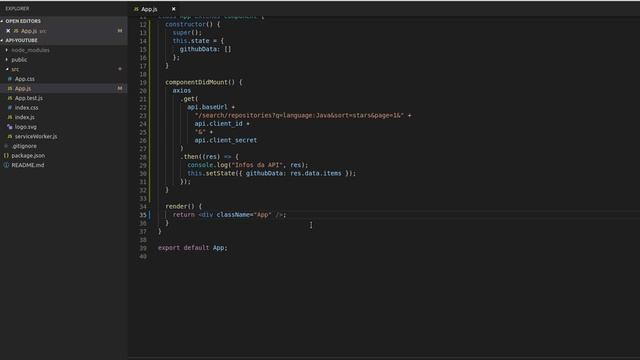Click the constructor() line
This screenshot has height=360, width=640.
[193, 24]
